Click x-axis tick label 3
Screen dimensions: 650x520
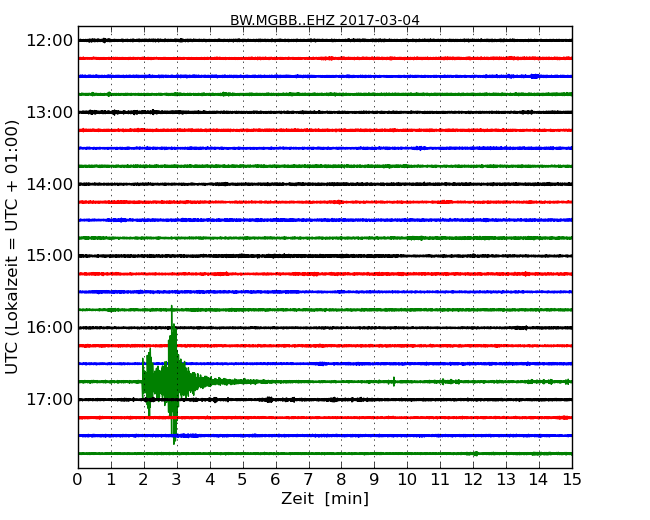click(x=177, y=480)
